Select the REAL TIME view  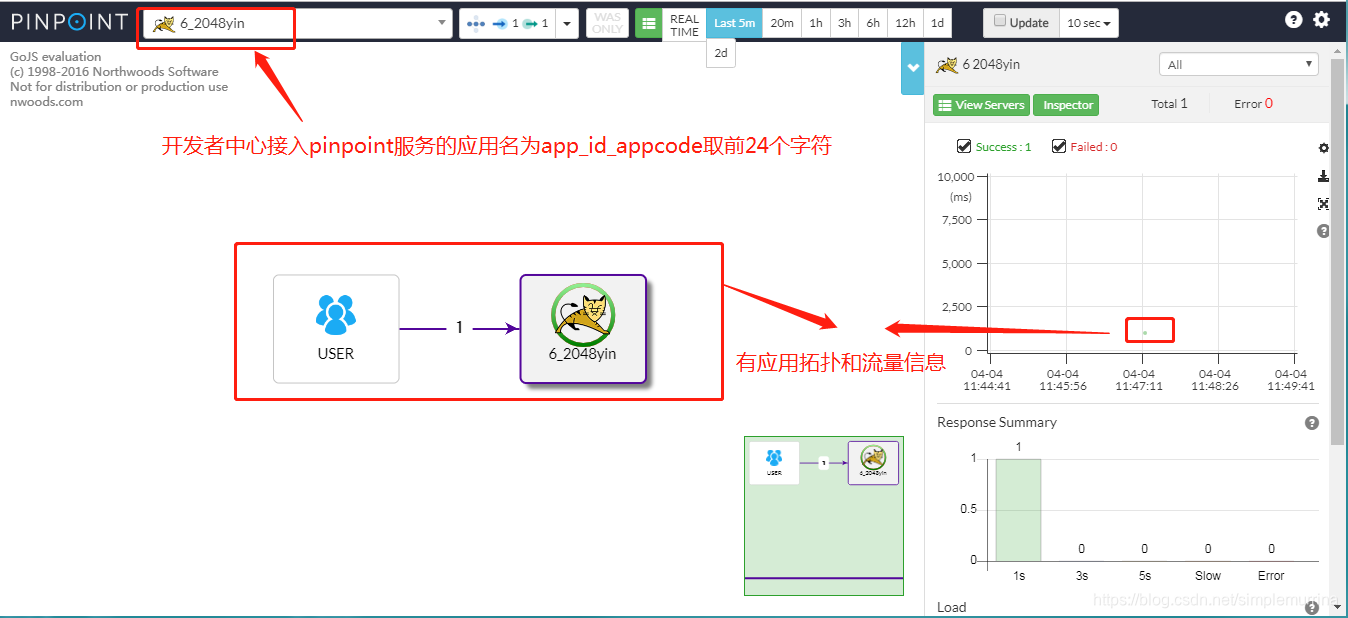(684, 23)
